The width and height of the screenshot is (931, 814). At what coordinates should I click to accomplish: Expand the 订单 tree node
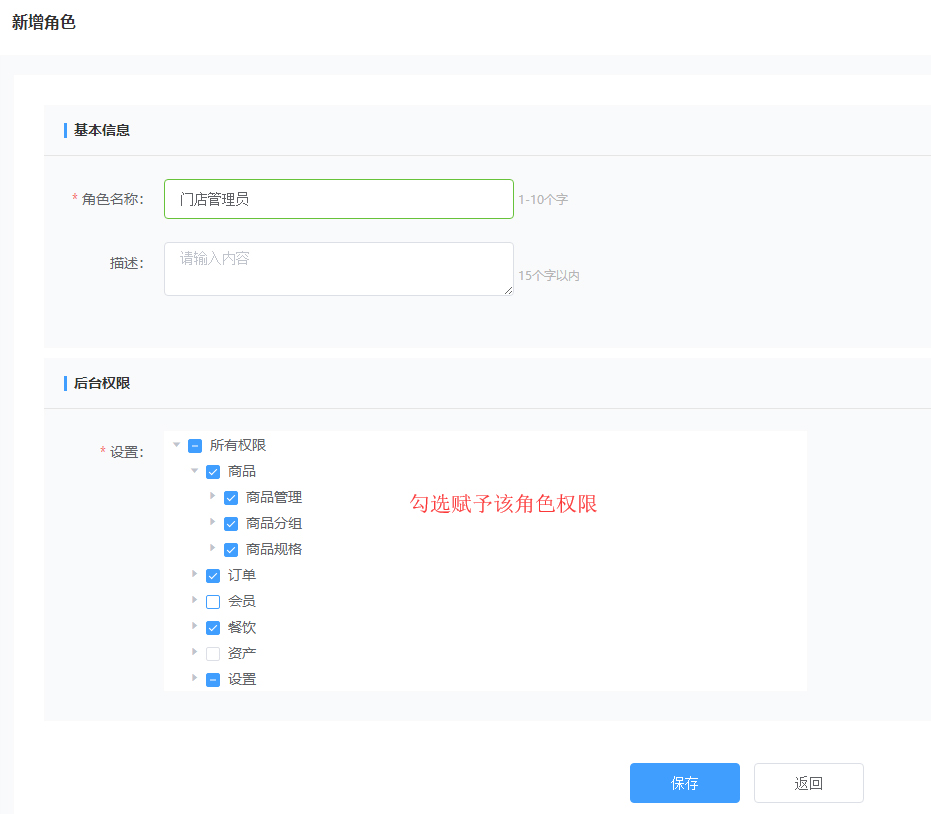[194, 574]
